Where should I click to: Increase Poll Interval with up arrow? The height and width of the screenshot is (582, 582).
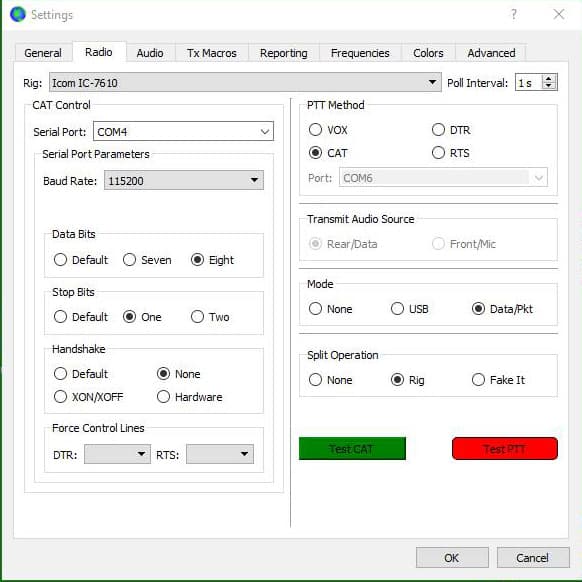click(548, 78)
